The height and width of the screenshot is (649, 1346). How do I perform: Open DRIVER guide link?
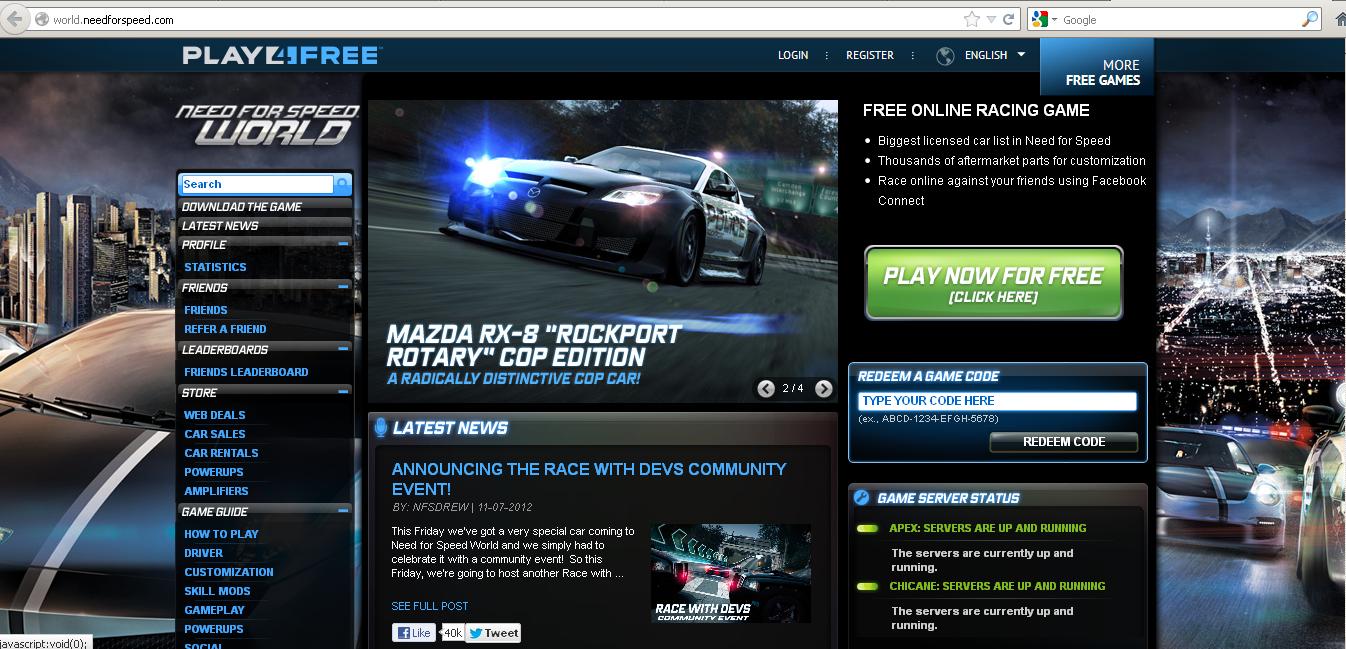(x=203, y=553)
